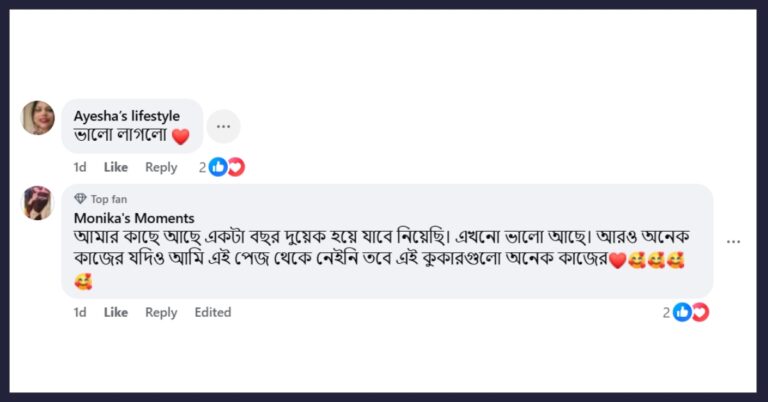
Task: Click the Top fan diamond badge icon
Action: coord(80,199)
